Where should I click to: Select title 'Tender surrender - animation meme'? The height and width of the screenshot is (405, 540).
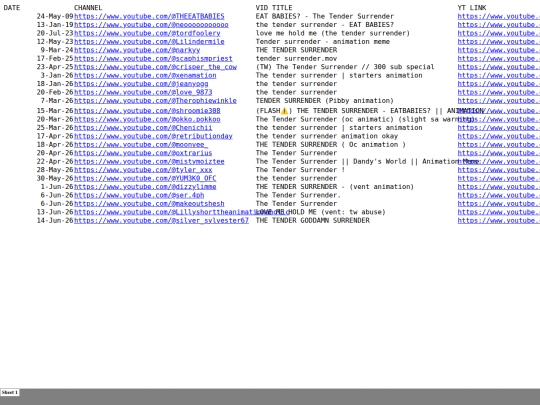pos(323,42)
